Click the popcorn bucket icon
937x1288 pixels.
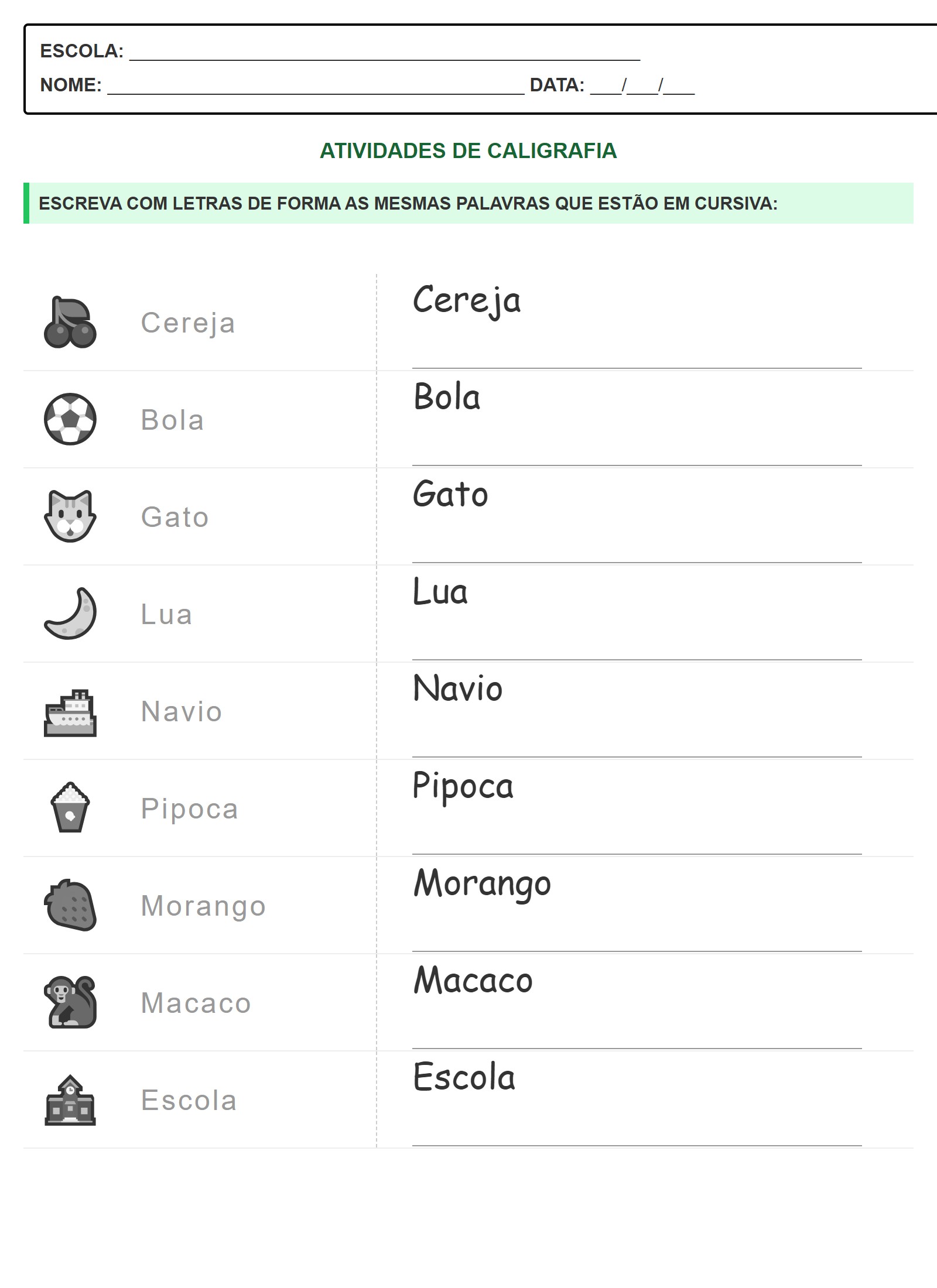(x=70, y=807)
